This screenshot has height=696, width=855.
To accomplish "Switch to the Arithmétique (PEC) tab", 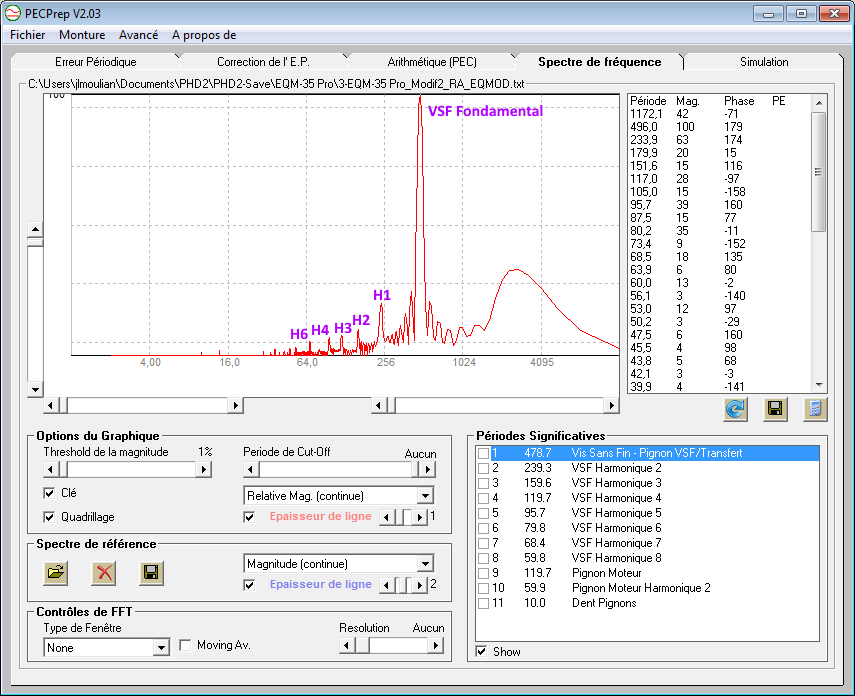I will click(x=431, y=62).
